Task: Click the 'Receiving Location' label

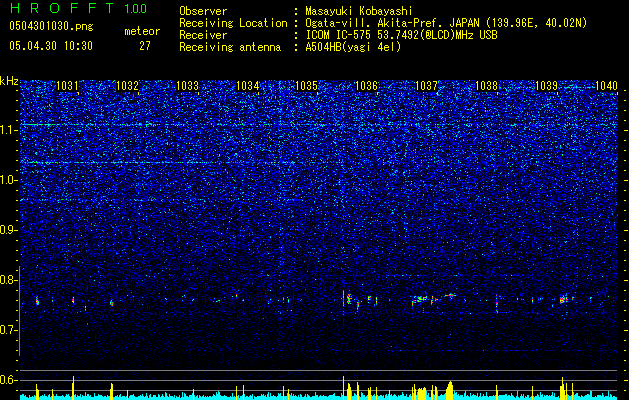Action: [233, 24]
